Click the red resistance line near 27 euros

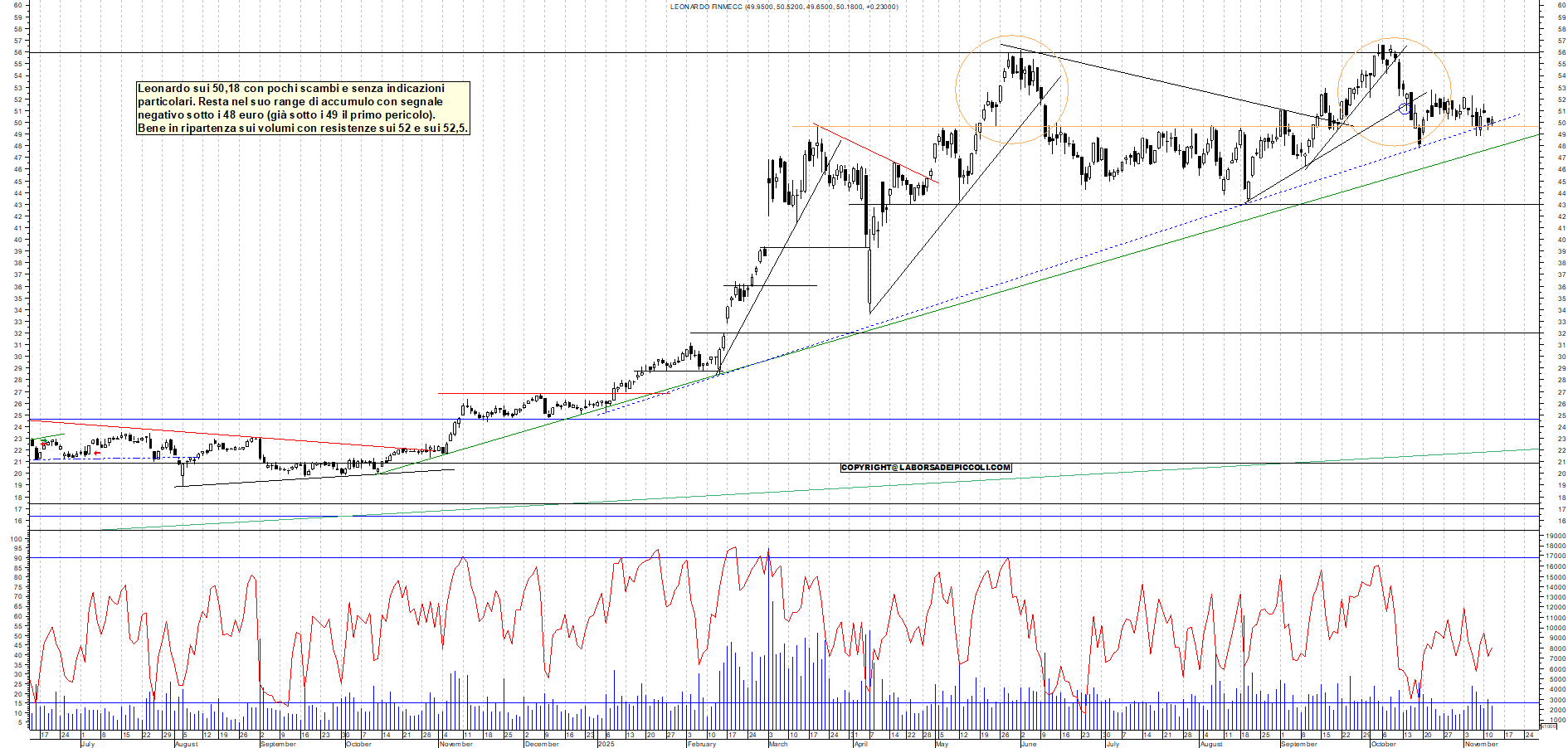(x=539, y=391)
